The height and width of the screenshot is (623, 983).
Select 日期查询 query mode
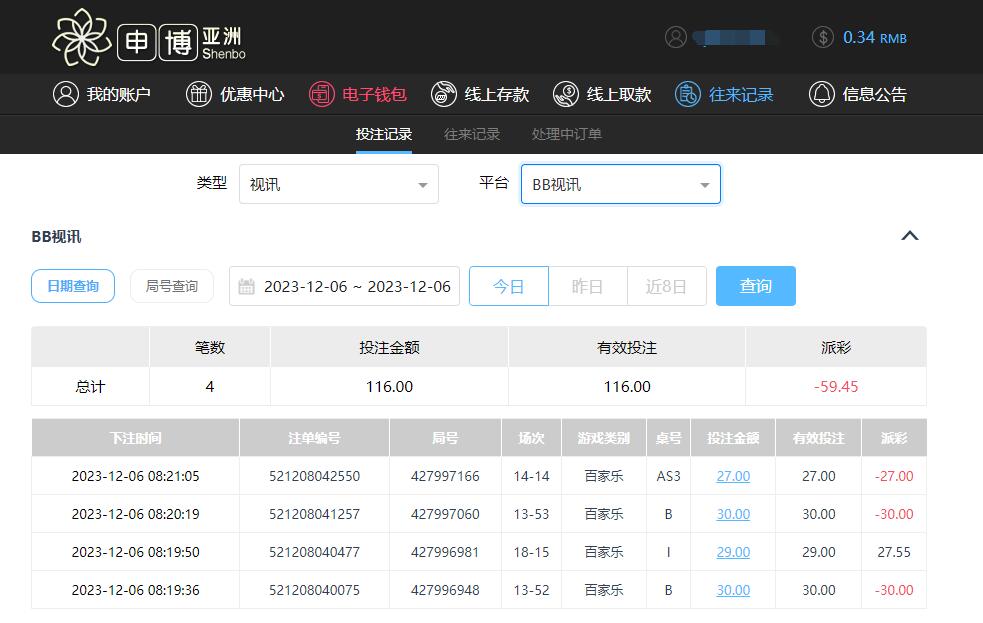click(x=73, y=286)
